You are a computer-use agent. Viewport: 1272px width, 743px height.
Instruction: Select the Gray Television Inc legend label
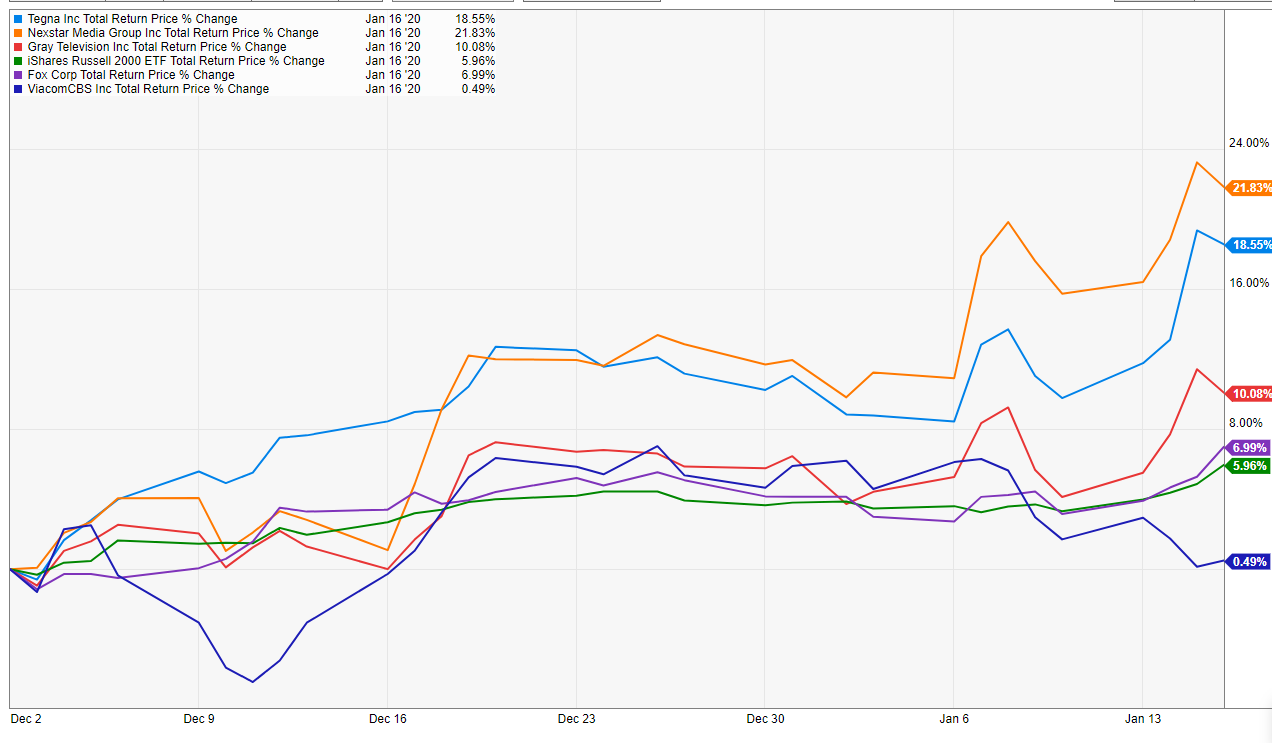pyautogui.click(x=157, y=47)
